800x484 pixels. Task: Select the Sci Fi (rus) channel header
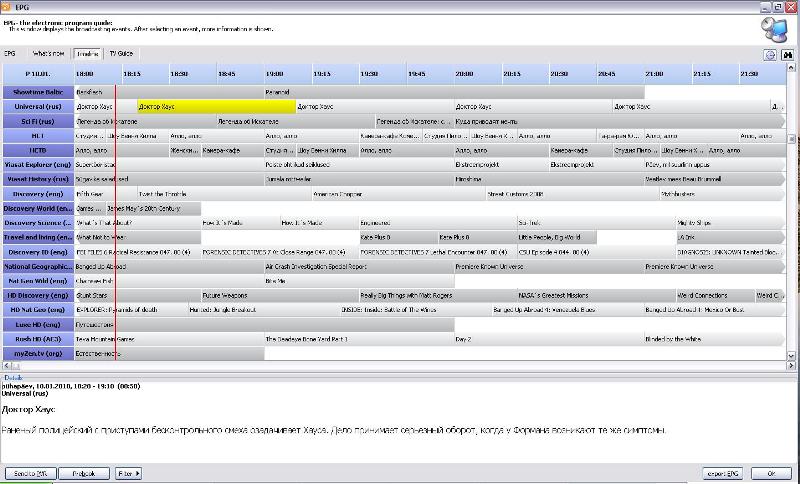(38, 121)
